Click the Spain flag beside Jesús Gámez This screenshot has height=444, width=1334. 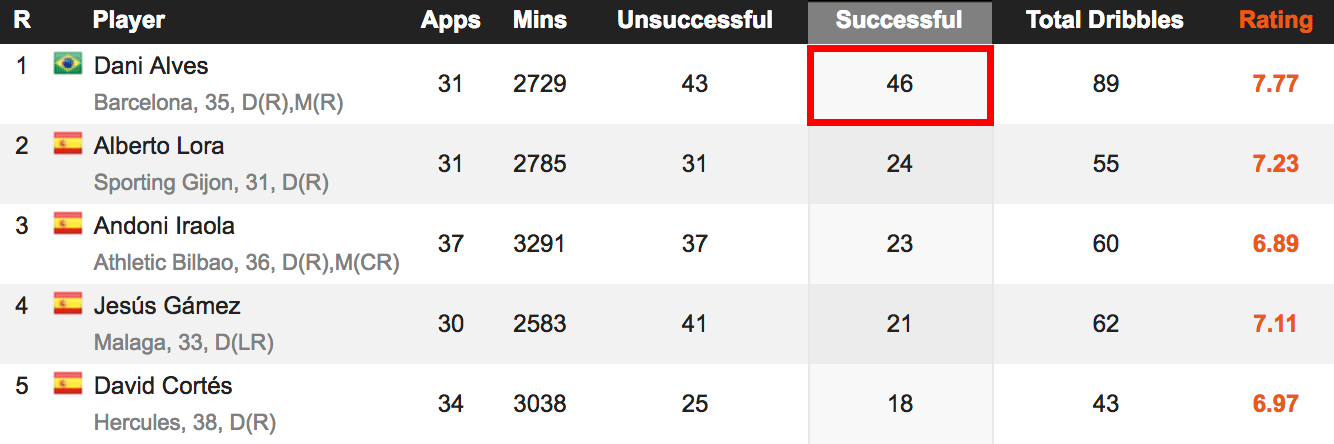coord(68,305)
